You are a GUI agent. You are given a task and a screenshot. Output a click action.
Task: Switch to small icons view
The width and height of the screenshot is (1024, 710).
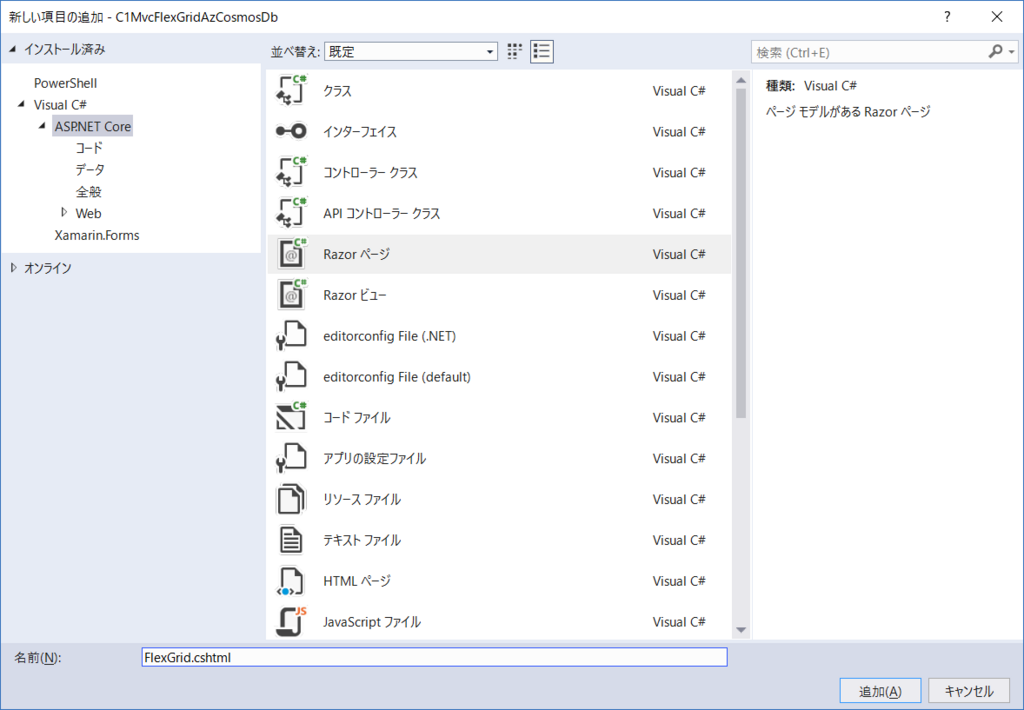click(515, 52)
